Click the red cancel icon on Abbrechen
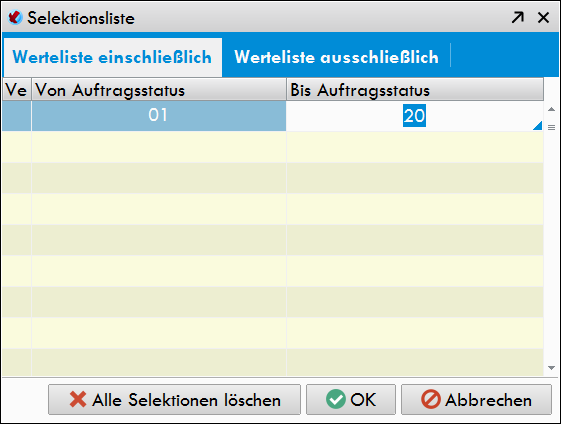Image resolution: width=561 pixels, height=424 pixels. coord(431,399)
